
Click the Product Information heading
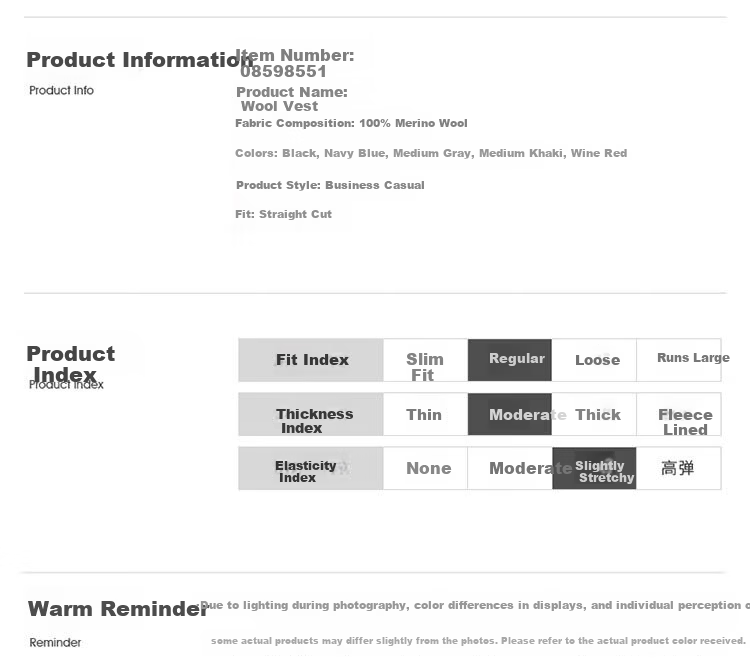(140, 60)
